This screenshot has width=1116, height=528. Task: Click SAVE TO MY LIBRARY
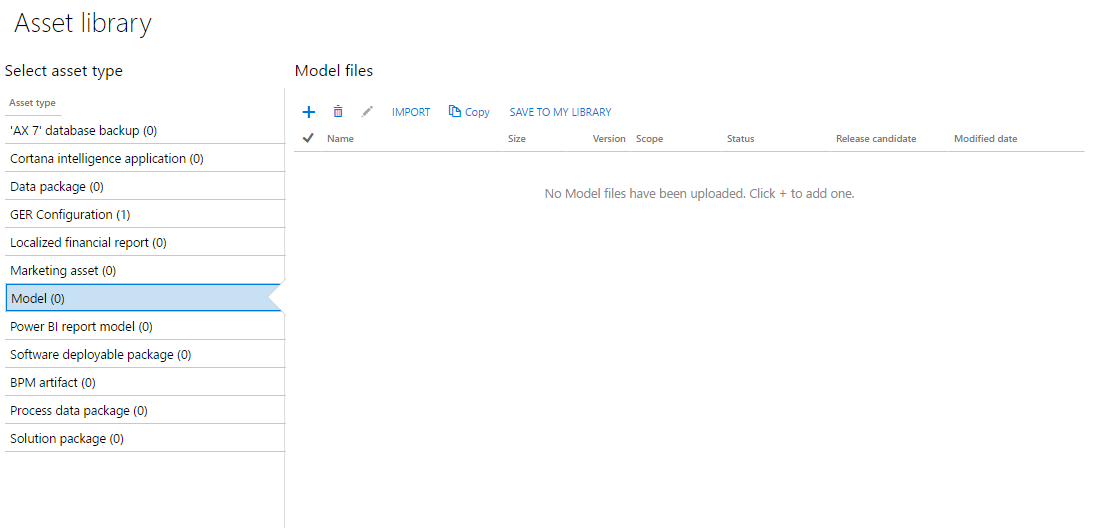560,112
